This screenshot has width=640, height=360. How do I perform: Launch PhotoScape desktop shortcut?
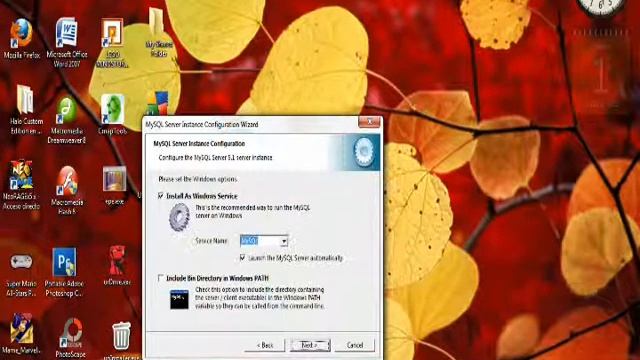click(x=70, y=338)
